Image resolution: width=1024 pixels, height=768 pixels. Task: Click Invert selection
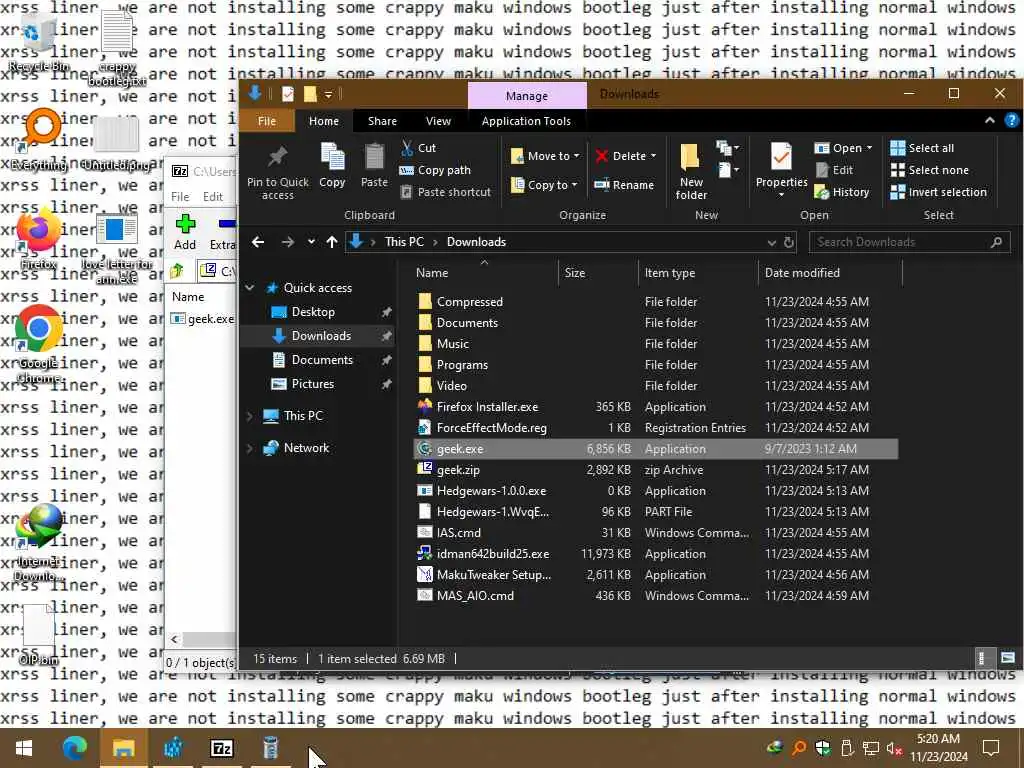point(938,192)
